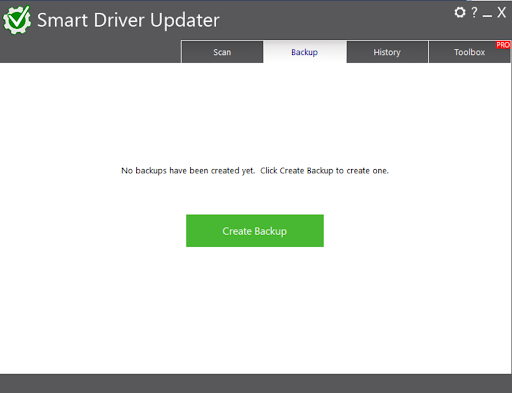This screenshot has height=393, width=512.
Task: Select the Backup tab
Action: click(305, 52)
